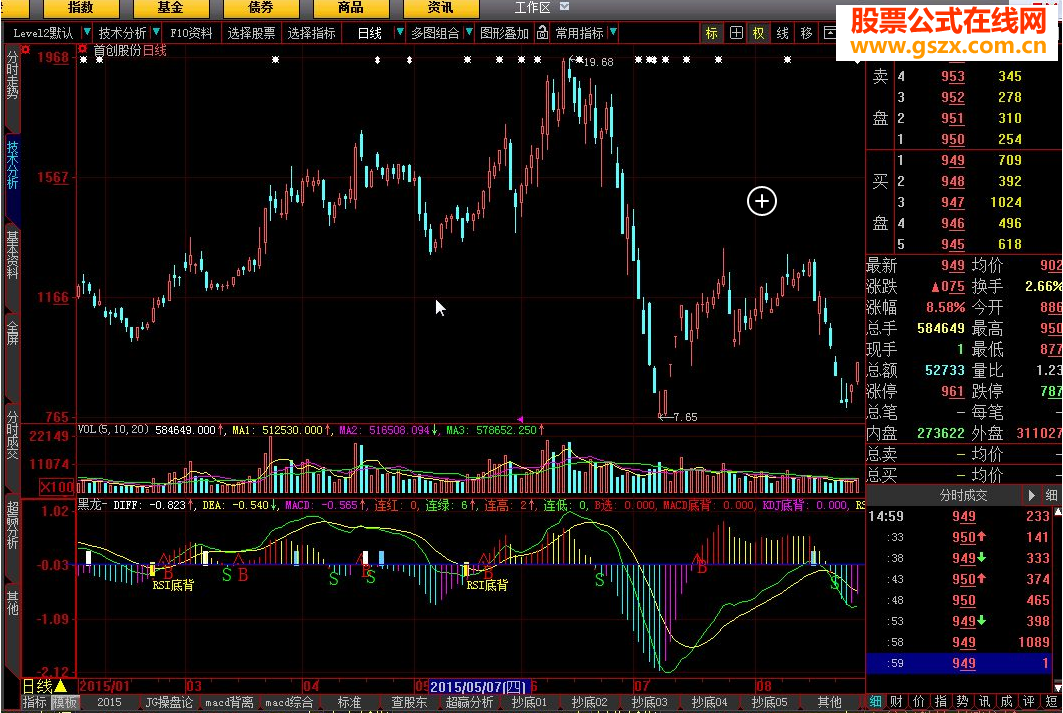
Task: Click the 2015/05/07 date marker
Action: (478, 687)
